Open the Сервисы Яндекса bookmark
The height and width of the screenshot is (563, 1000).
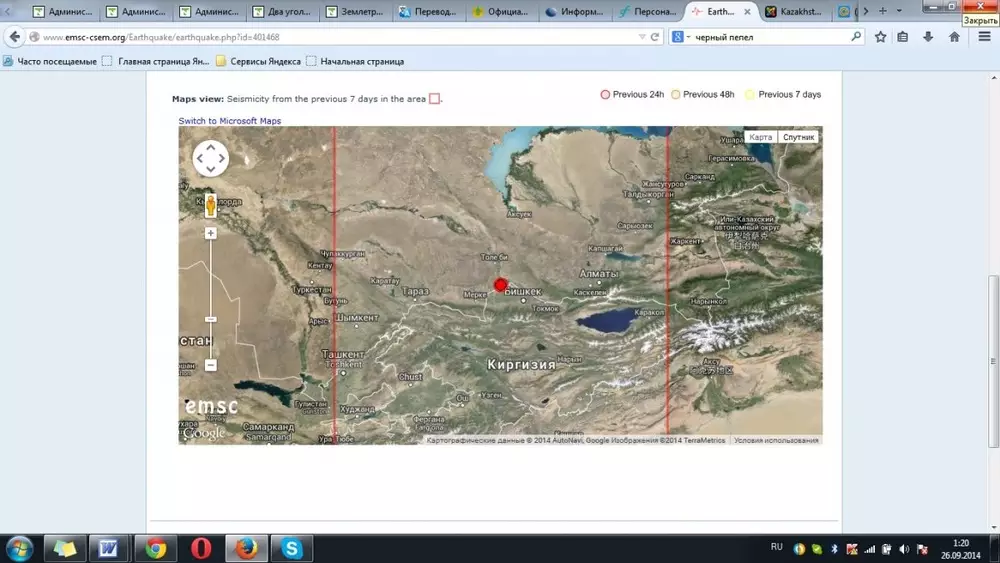[x=258, y=61]
